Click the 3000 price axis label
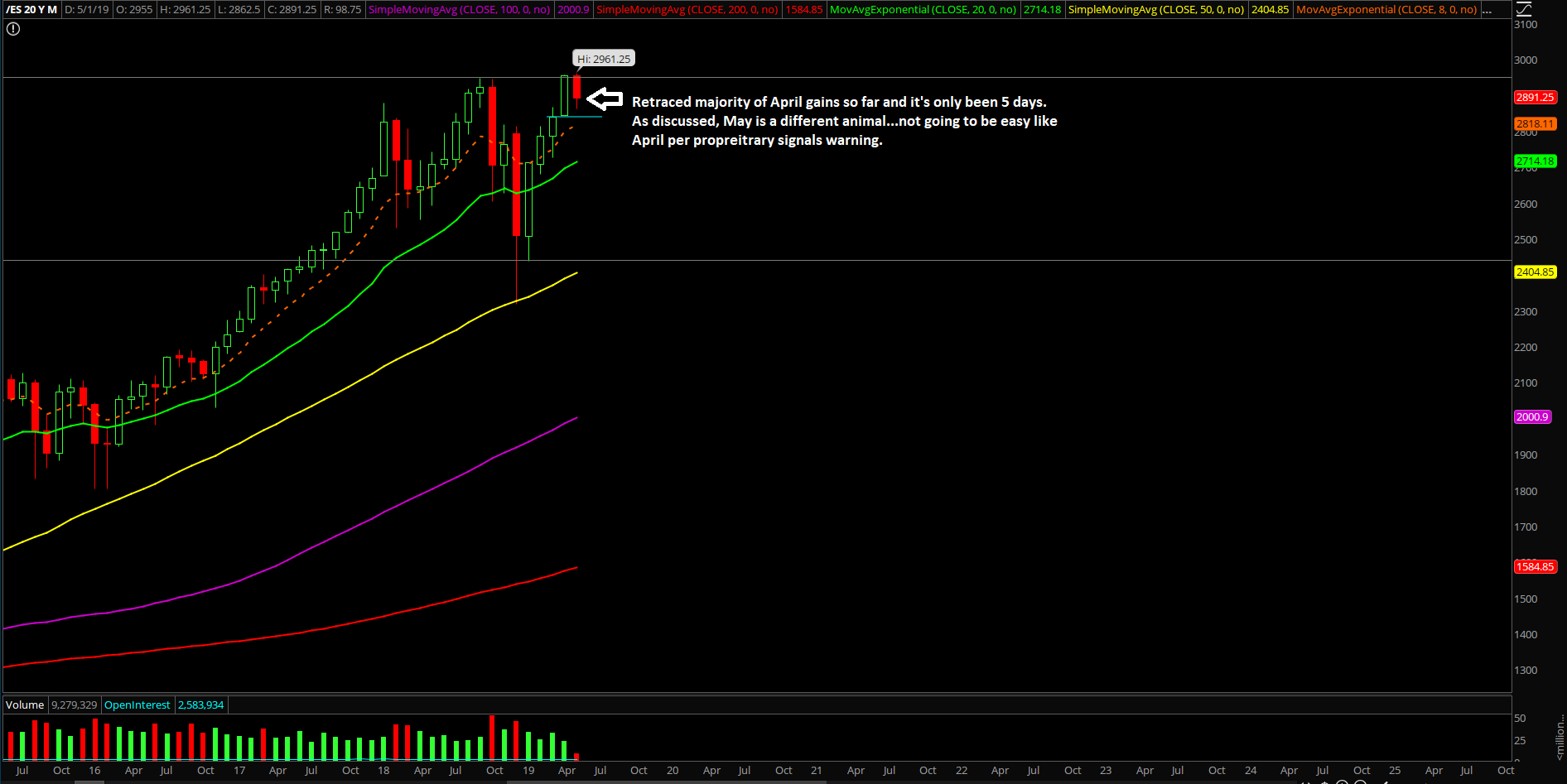This screenshot has width=1567, height=784. 1526,60
